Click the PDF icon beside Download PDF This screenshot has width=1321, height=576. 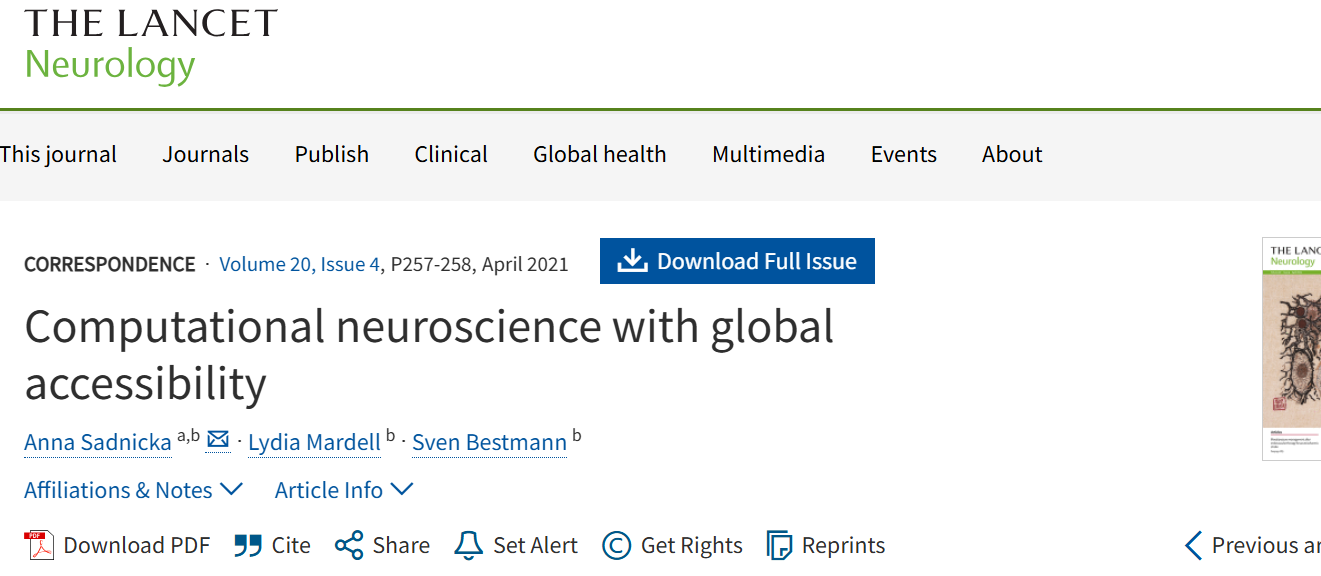[x=39, y=546]
